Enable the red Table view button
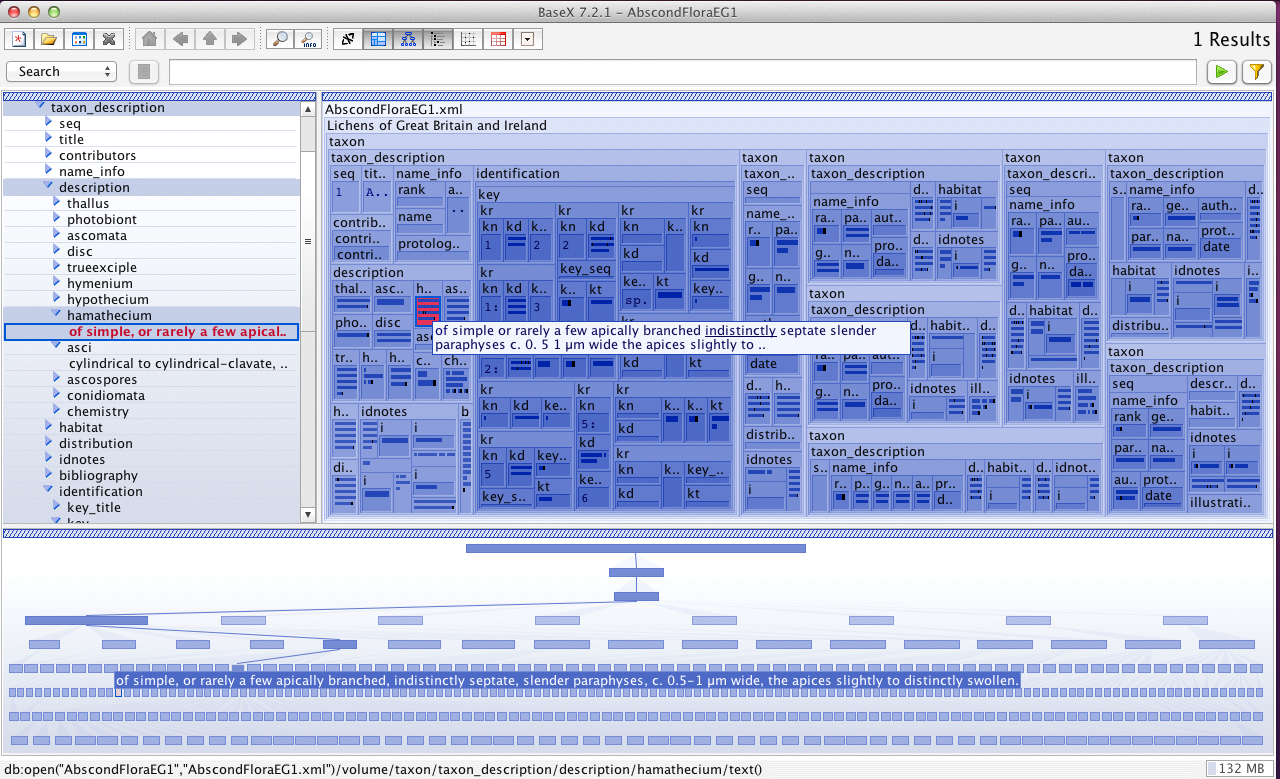The image size is (1280, 779). (498, 40)
